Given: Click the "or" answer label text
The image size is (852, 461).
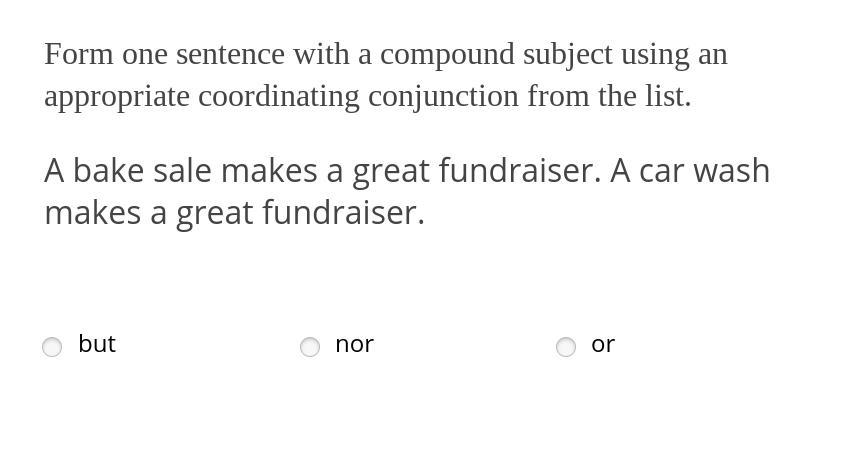Looking at the screenshot, I should 603,345.
